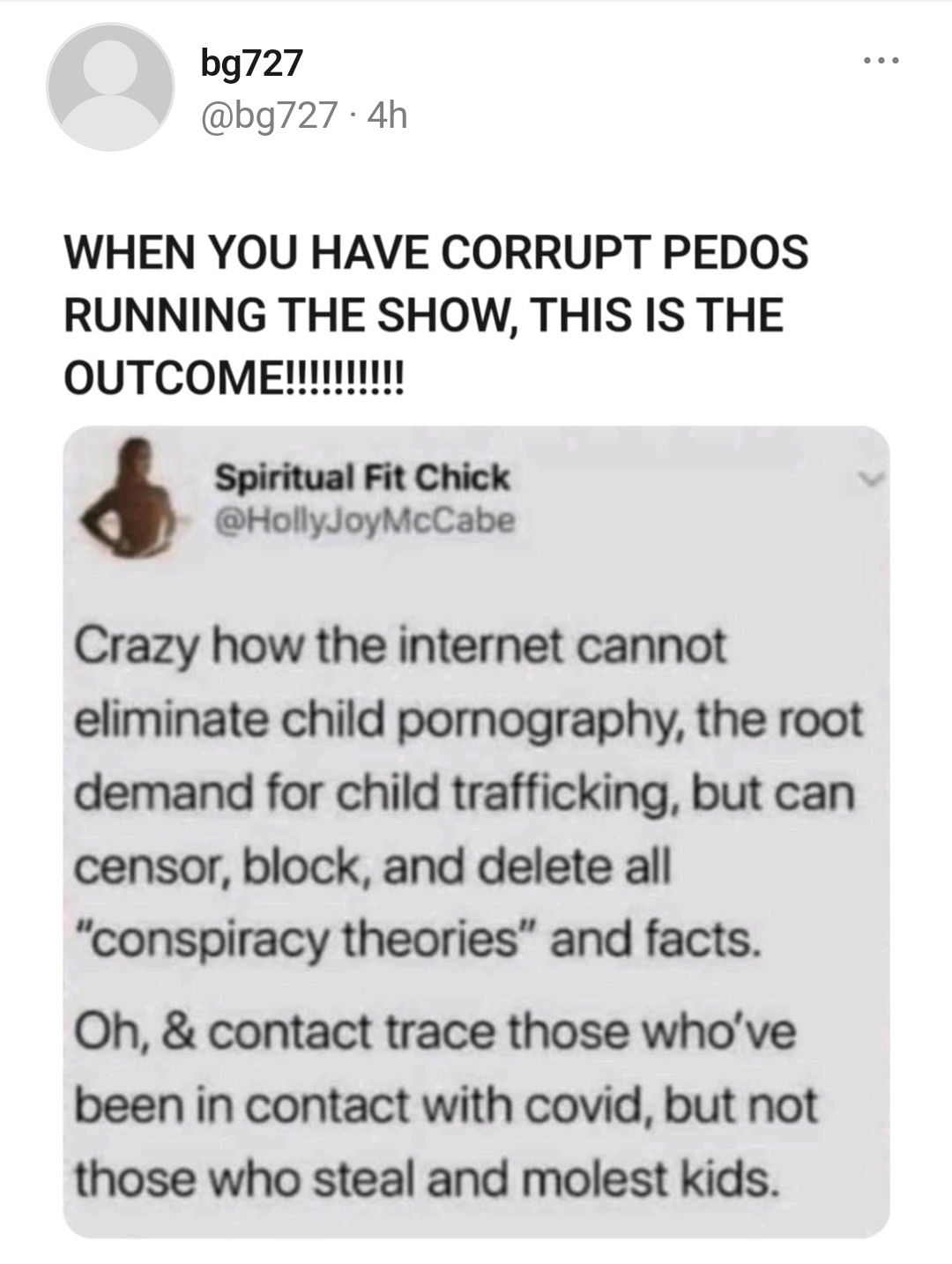Open the bg727 display name
The image size is (952, 1264).
pyautogui.click(x=252, y=63)
